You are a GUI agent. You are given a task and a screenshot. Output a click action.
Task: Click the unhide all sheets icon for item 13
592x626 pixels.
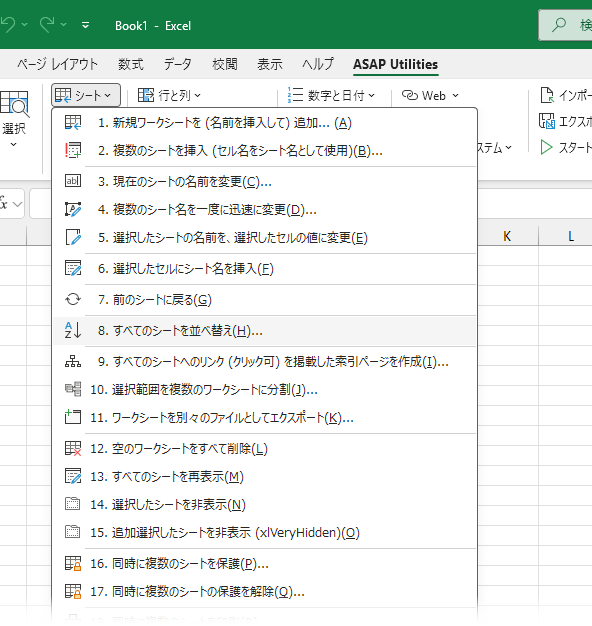point(73,476)
